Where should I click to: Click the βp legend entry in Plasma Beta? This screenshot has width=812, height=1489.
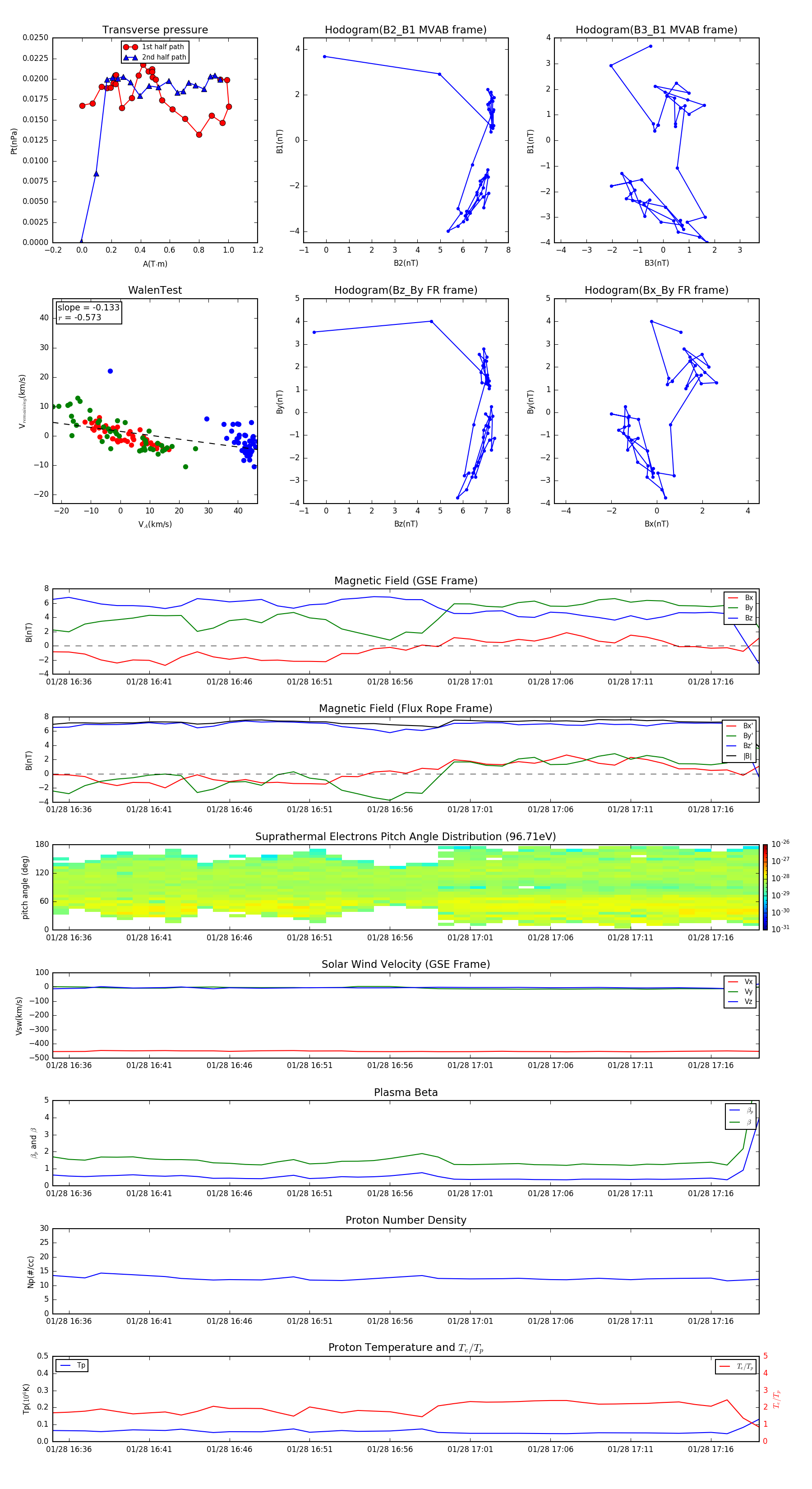tap(741, 1110)
